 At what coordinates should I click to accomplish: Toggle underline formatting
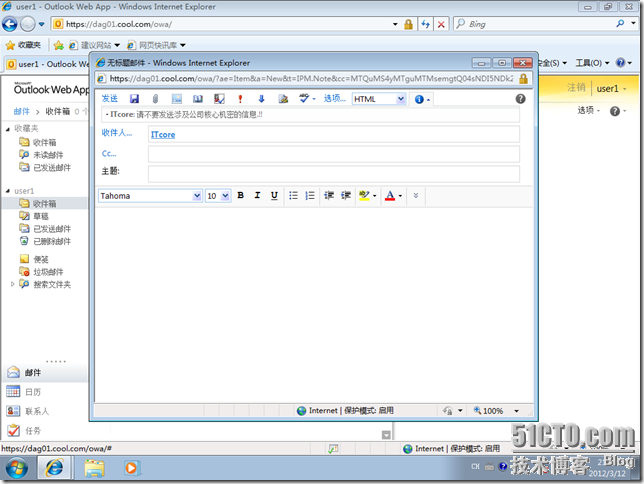(x=274, y=196)
